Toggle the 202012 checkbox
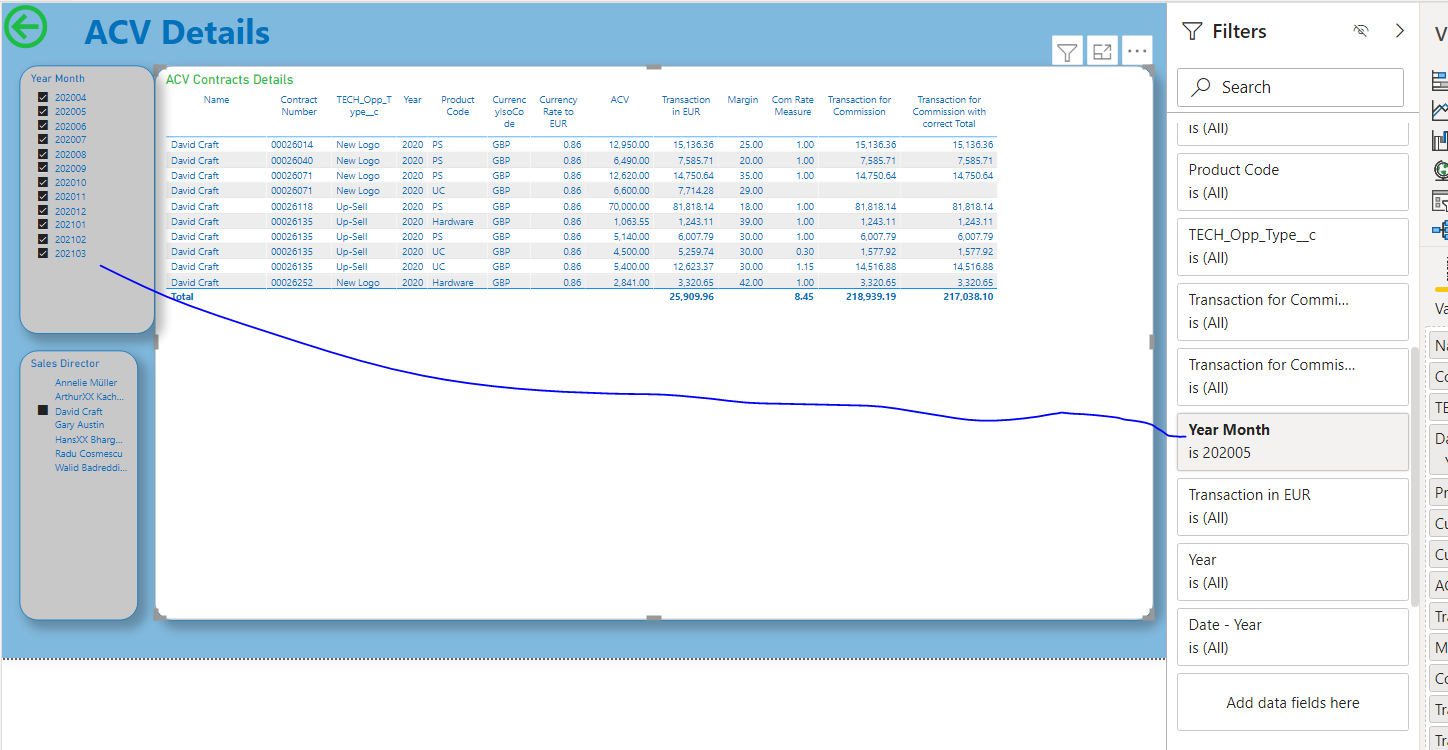Image resolution: width=1448 pixels, height=750 pixels. 43,211
